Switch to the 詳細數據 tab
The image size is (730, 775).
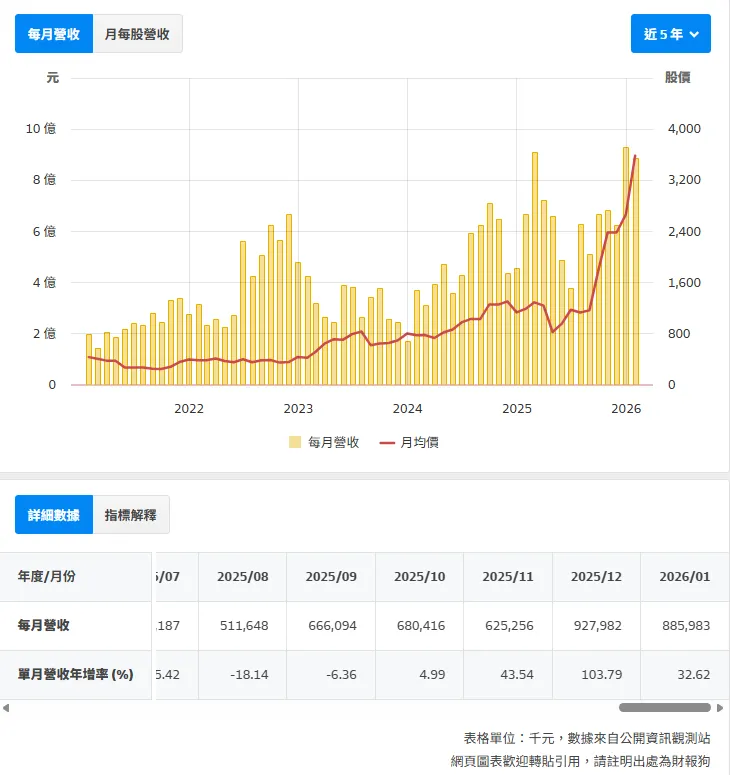(54, 515)
